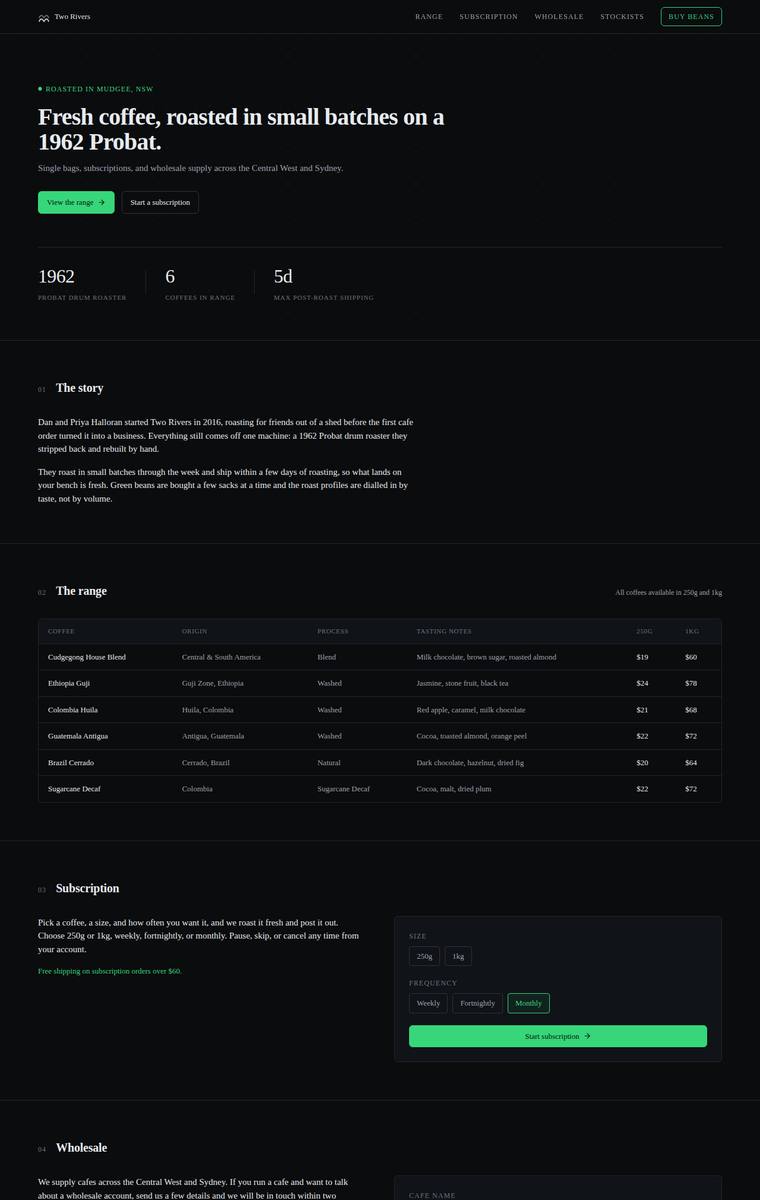760x1200 pixels.
Task: Click the Two Rivers wave logo icon
Action: (x=44, y=17)
